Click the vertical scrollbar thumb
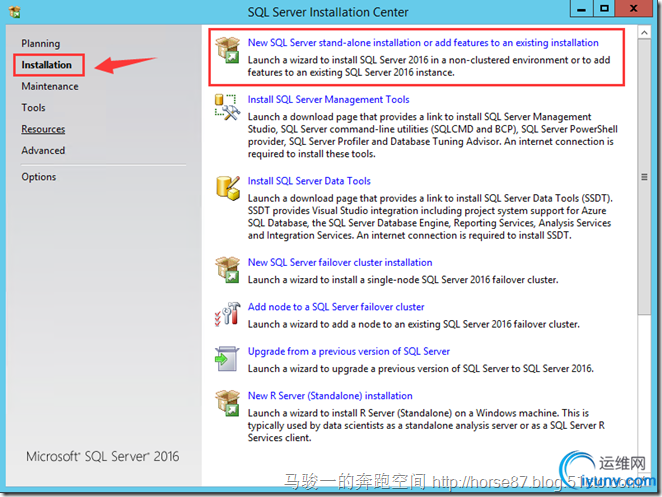This screenshot has height=497, width=662. coord(644,177)
